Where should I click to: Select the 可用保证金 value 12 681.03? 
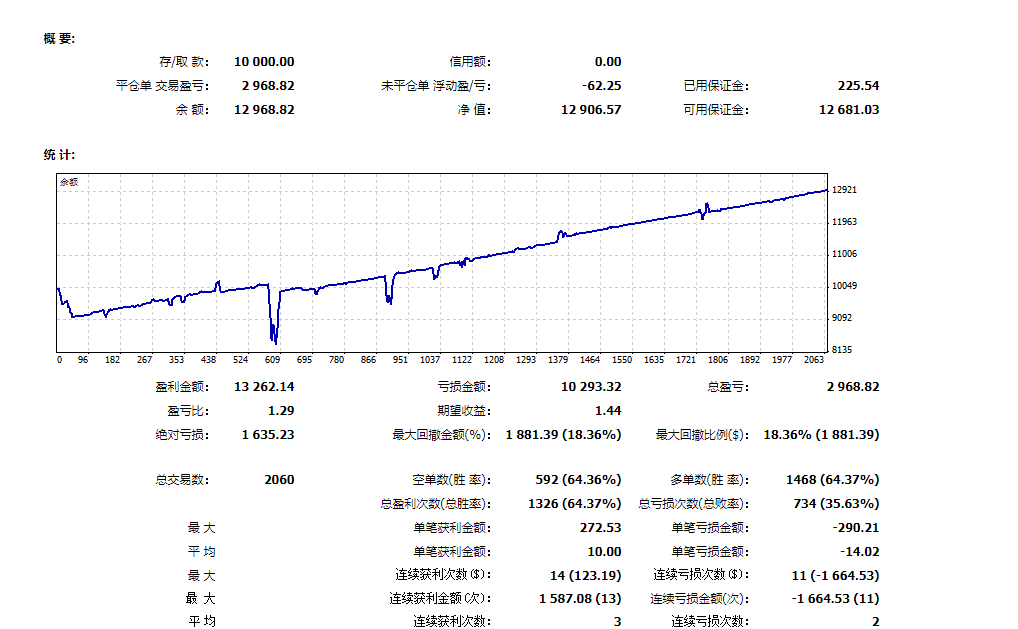(x=849, y=110)
